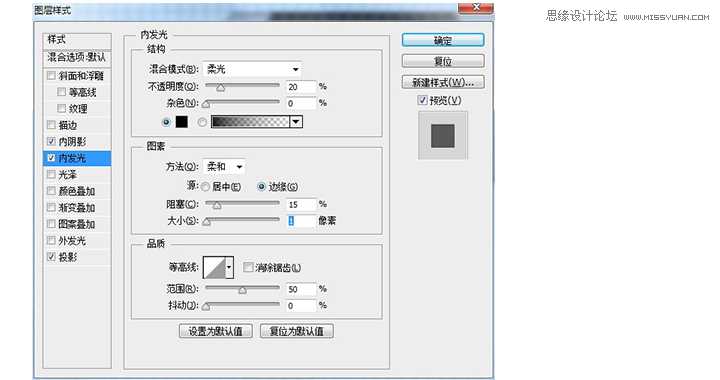
Task: Click the gradient preview bar
Action: tap(250, 122)
